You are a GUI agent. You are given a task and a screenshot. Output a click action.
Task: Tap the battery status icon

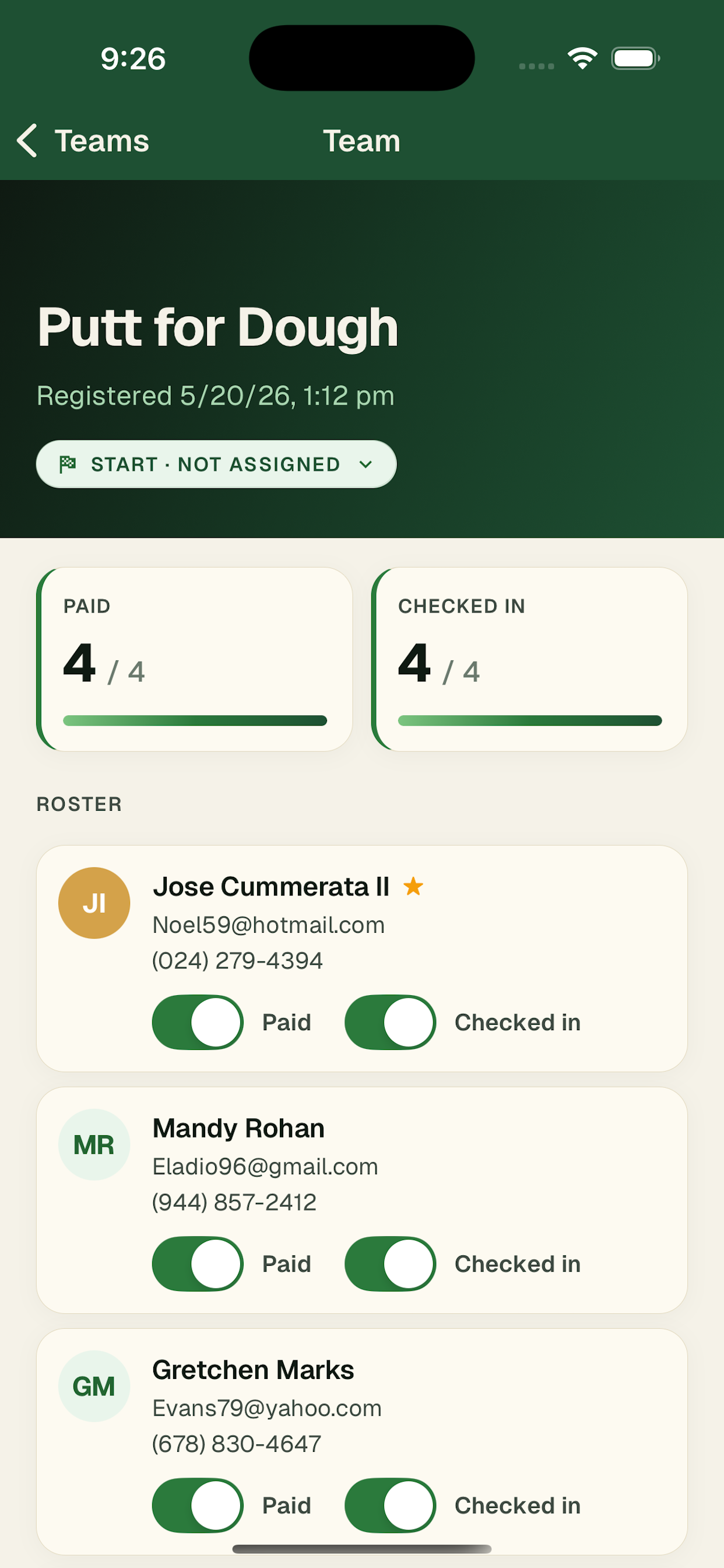tap(635, 58)
